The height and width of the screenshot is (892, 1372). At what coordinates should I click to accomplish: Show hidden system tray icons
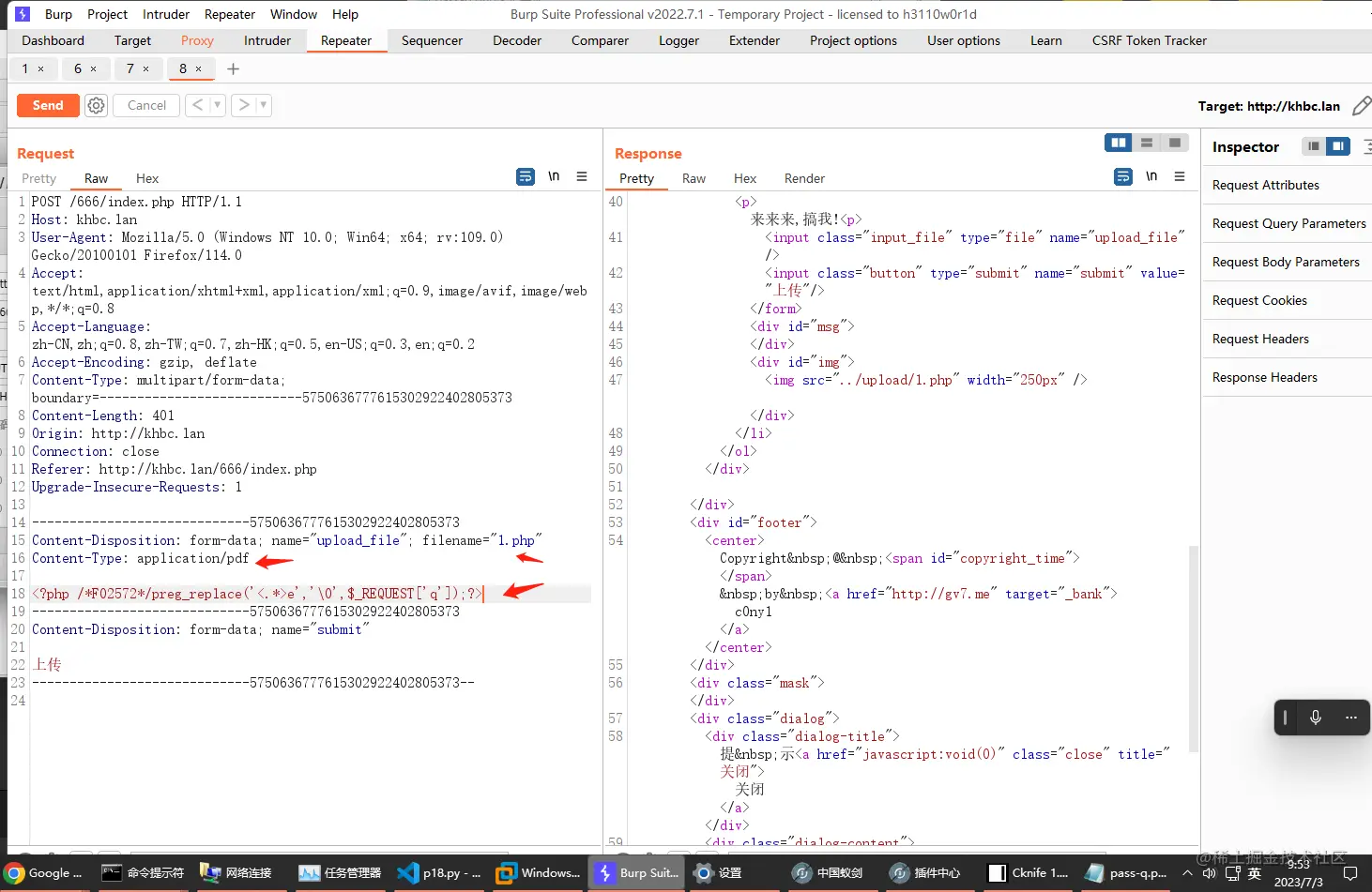click(1187, 873)
